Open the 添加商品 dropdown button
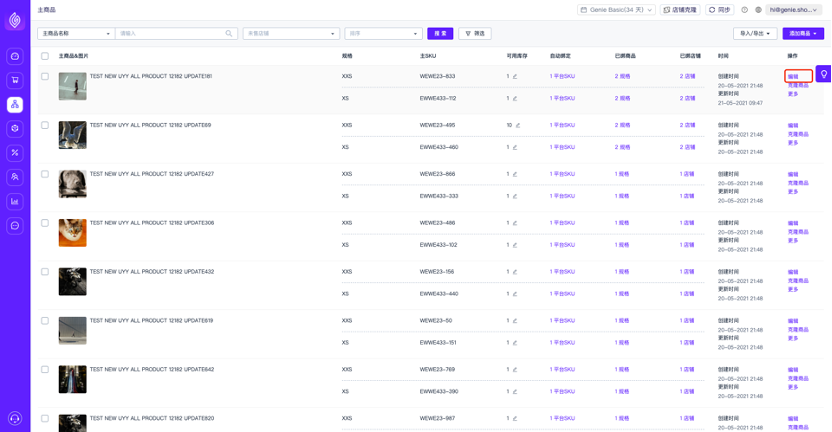 point(803,33)
